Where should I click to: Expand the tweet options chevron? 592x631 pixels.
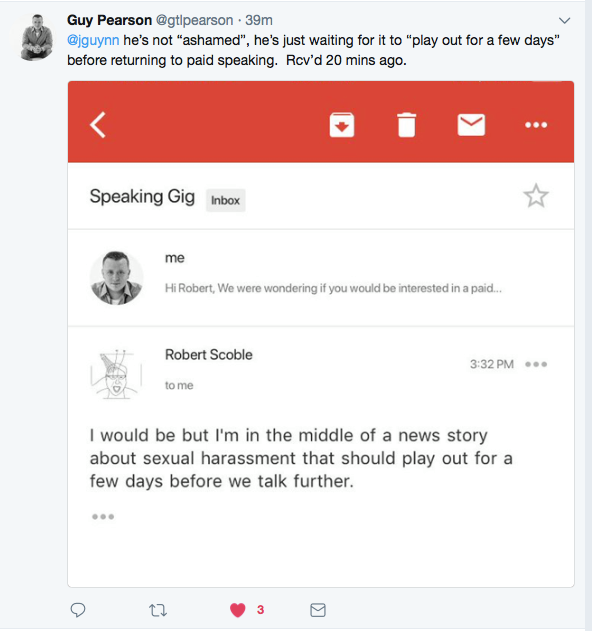(565, 20)
